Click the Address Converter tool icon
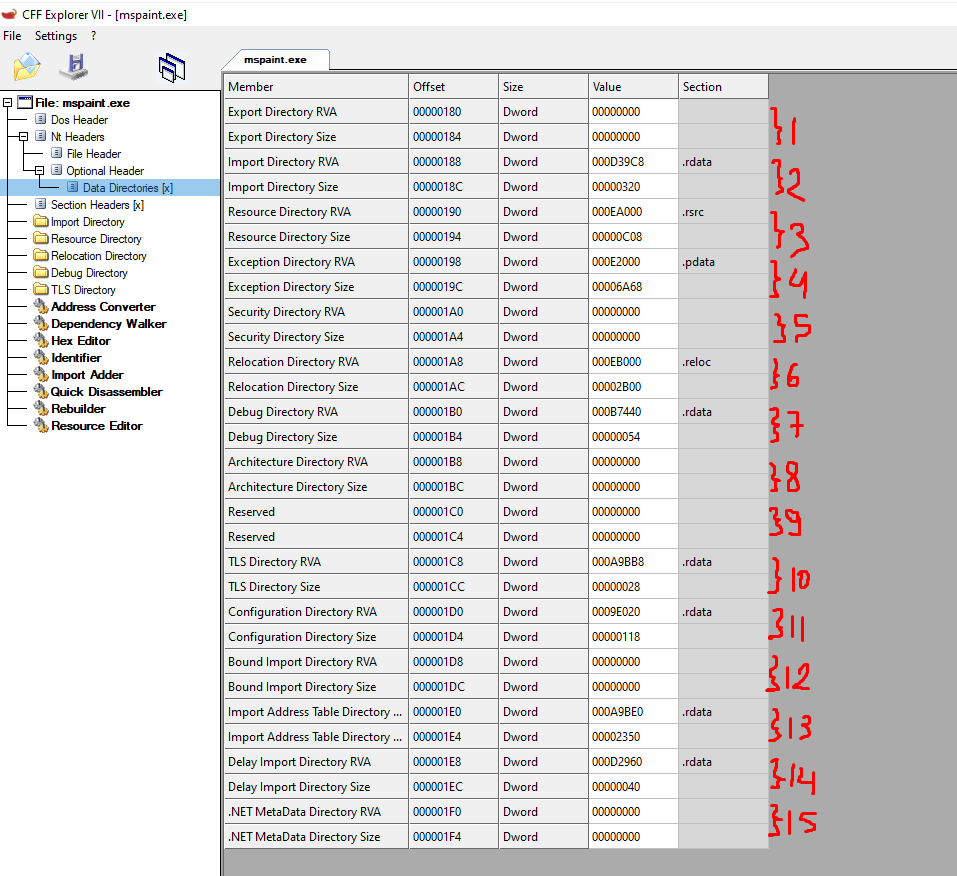This screenshot has width=957, height=876. [41, 306]
